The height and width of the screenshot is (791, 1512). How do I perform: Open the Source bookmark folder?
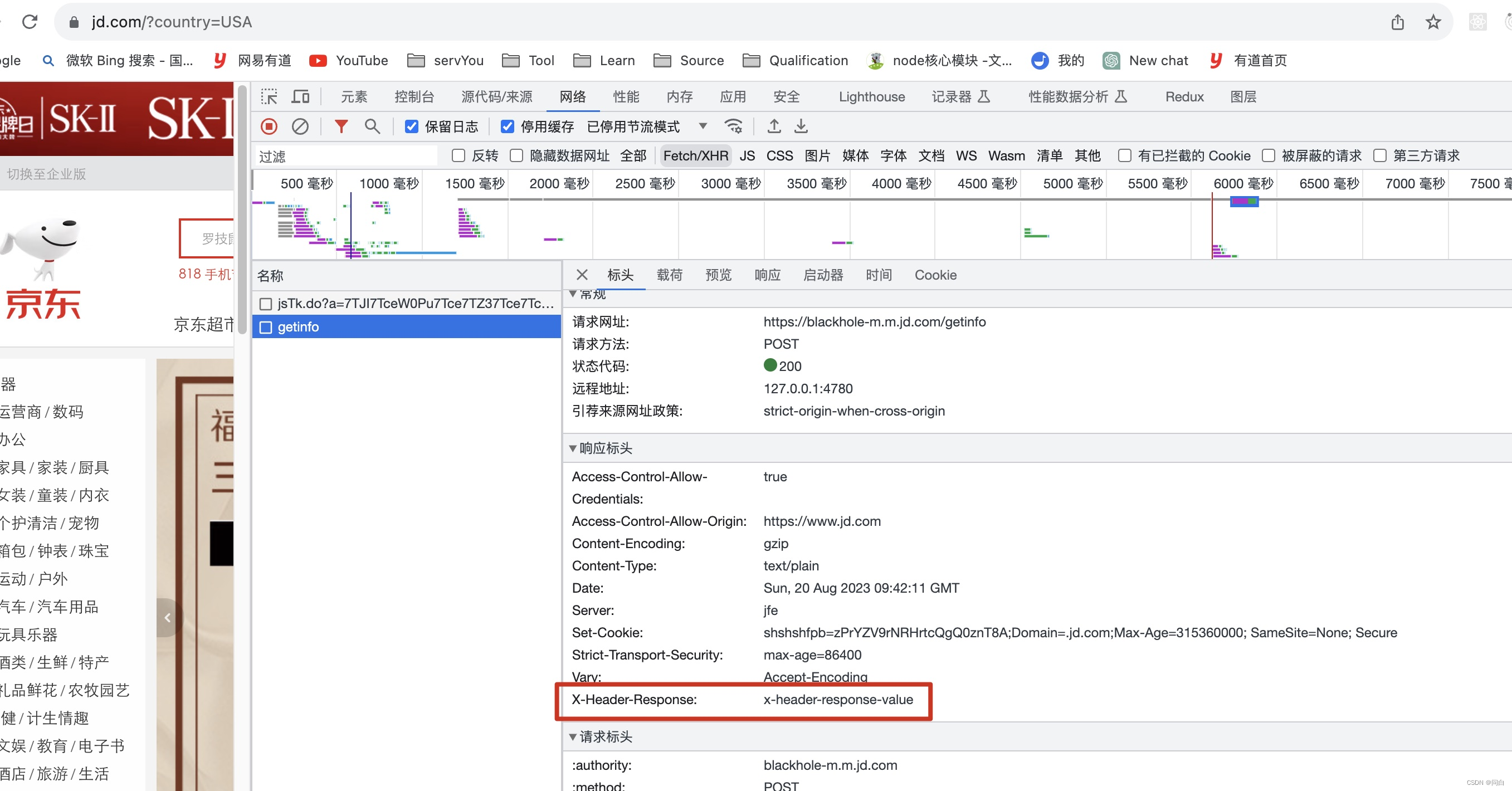point(689,61)
